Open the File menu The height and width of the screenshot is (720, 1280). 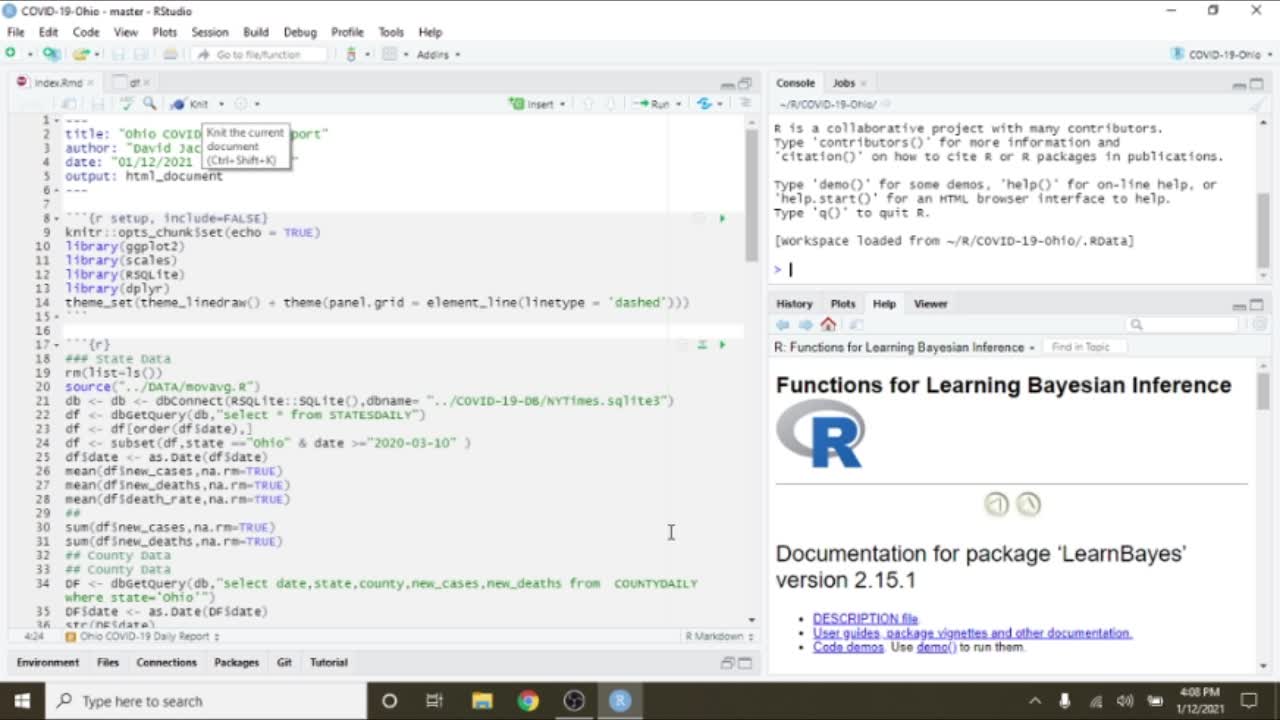[16, 32]
